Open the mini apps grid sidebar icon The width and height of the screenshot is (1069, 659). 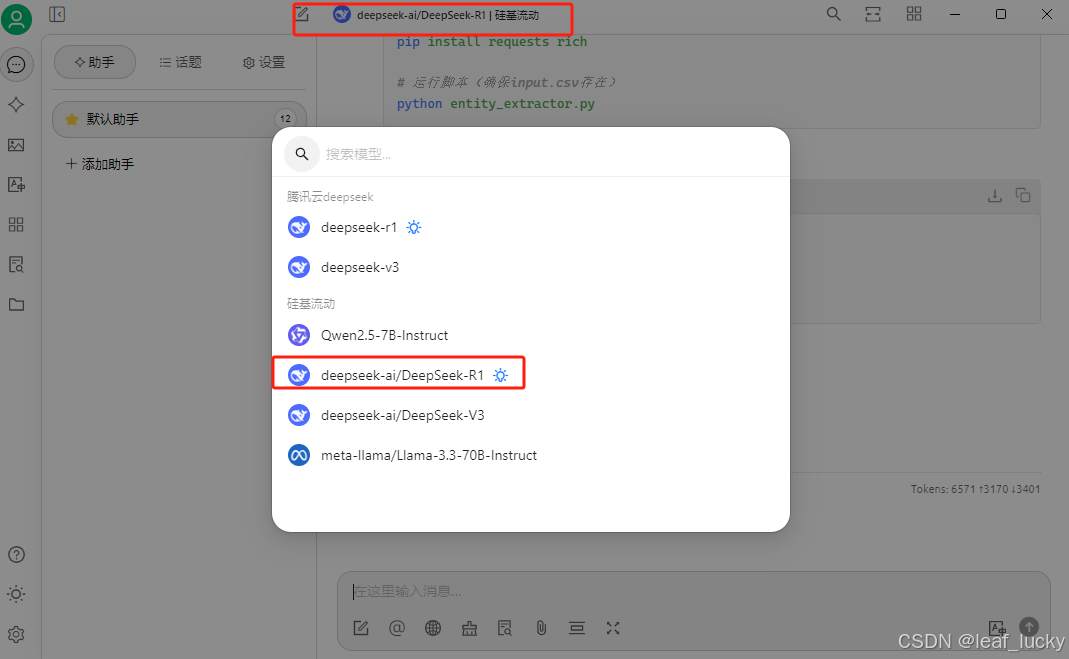click(x=16, y=224)
